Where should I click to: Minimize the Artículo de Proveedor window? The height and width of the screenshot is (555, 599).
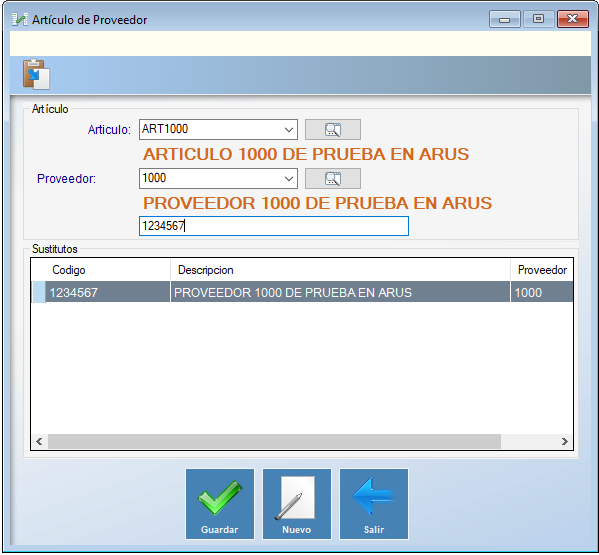click(x=505, y=19)
